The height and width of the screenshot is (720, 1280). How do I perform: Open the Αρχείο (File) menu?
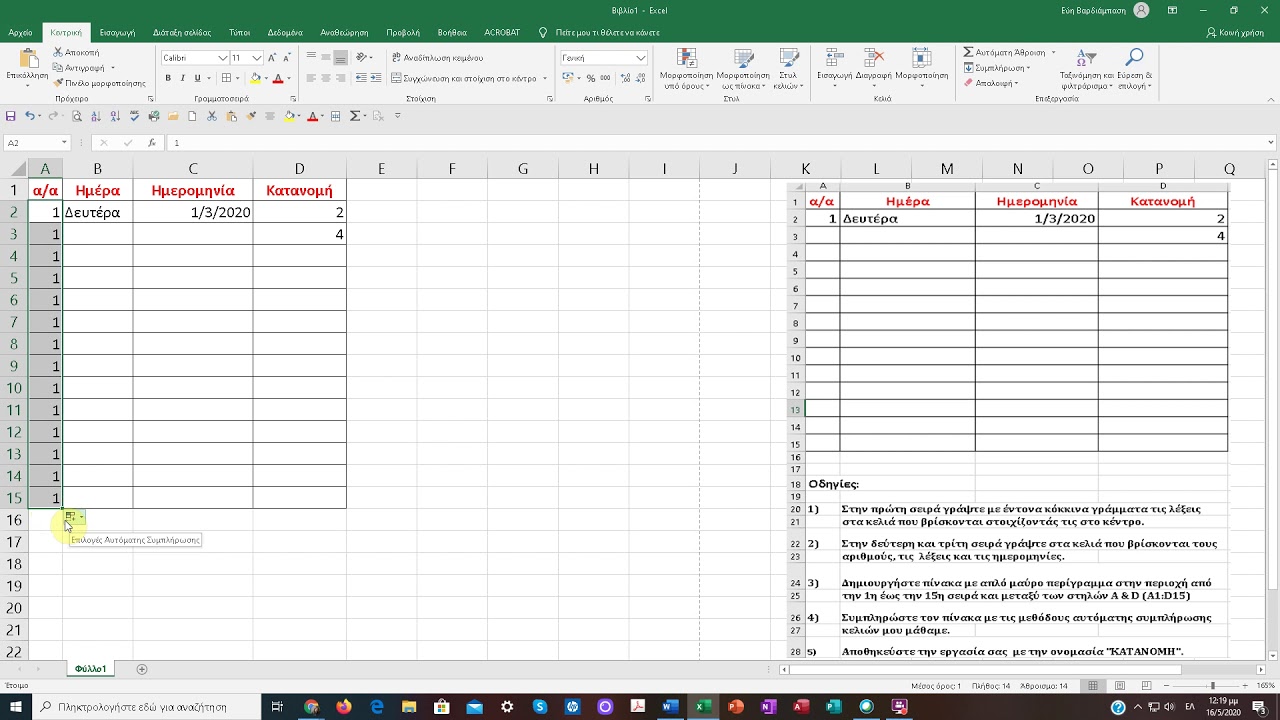(20, 32)
